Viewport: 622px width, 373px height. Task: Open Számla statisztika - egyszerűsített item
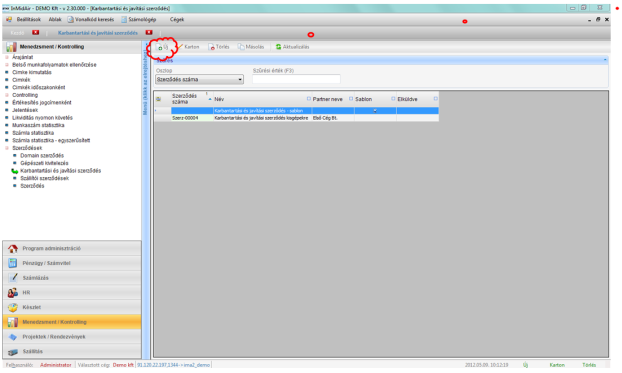pyautogui.click(x=51, y=140)
